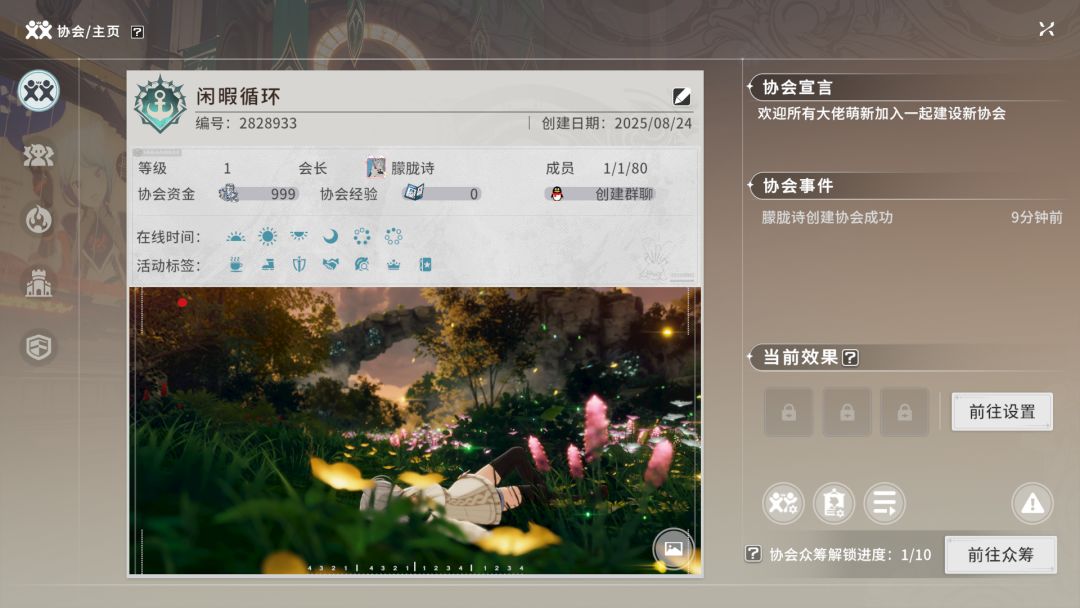The image size is (1080, 608).
Task: Open guild member management settings icon
Action: click(x=783, y=503)
